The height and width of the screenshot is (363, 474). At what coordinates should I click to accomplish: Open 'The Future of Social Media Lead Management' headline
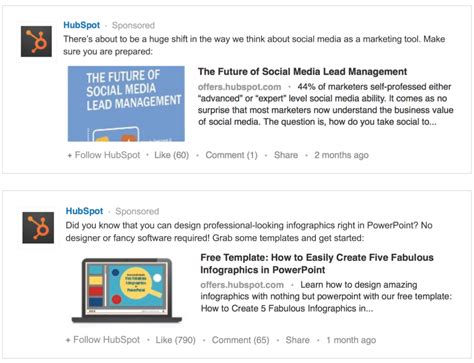(x=302, y=72)
